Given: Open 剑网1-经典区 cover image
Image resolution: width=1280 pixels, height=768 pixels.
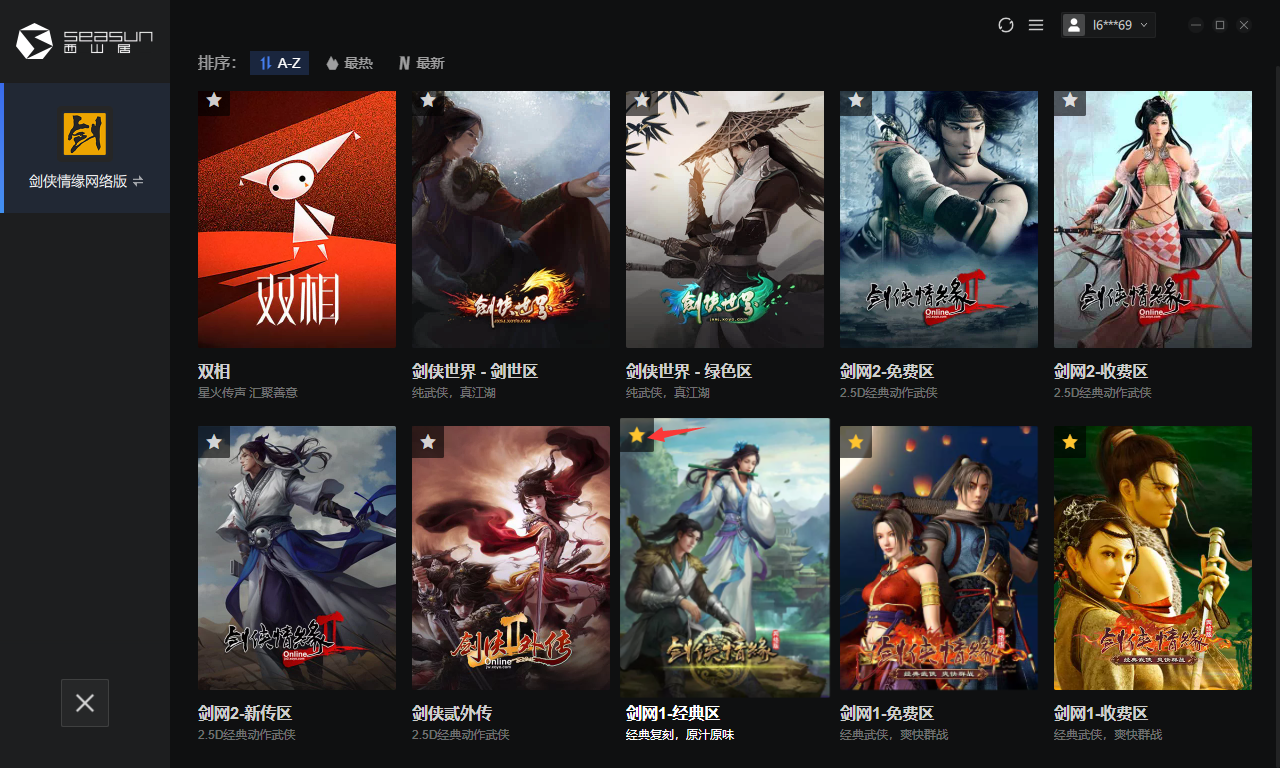Looking at the screenshot, I should [x=725, y=558].
